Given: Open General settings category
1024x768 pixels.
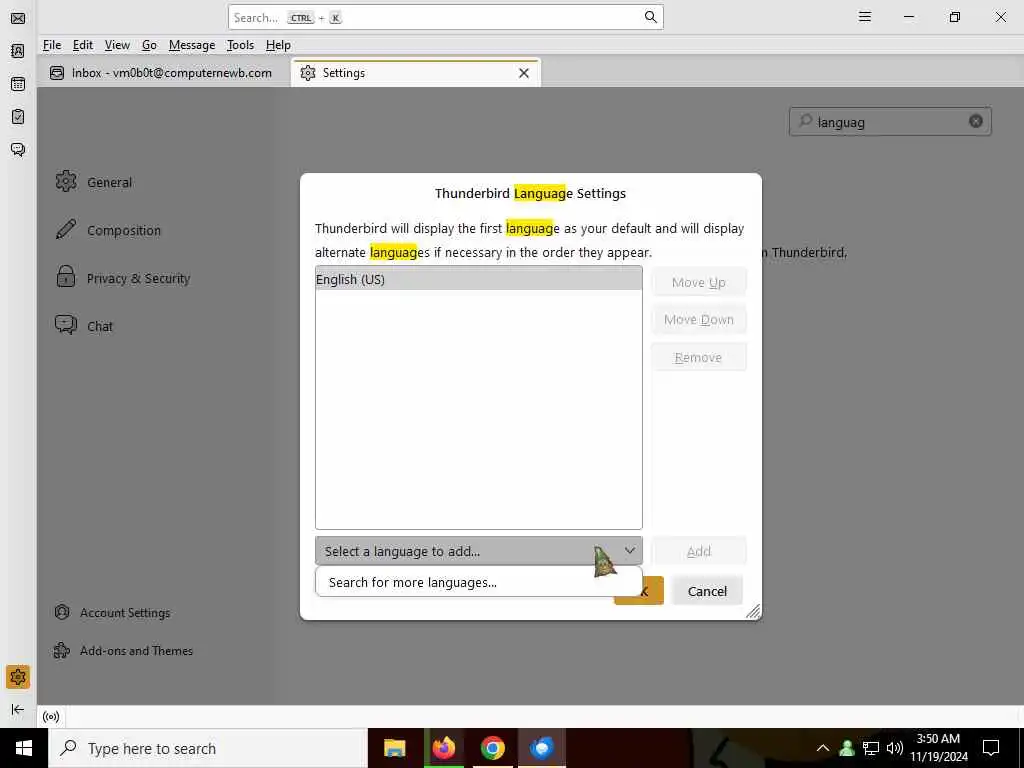Looking at the screenshot, I should tap(94, 182).
